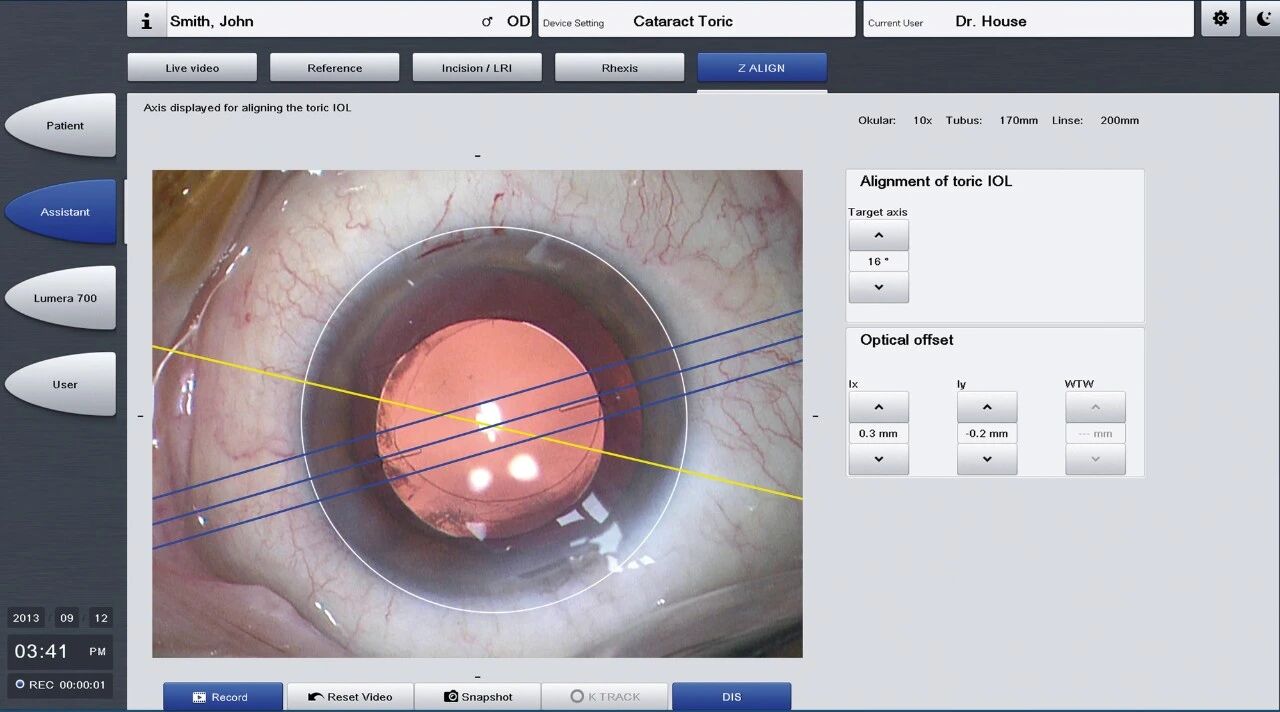Screen dimensions: 1280x712
Task: Increase Ix optical offset
Action: point(878,407)
